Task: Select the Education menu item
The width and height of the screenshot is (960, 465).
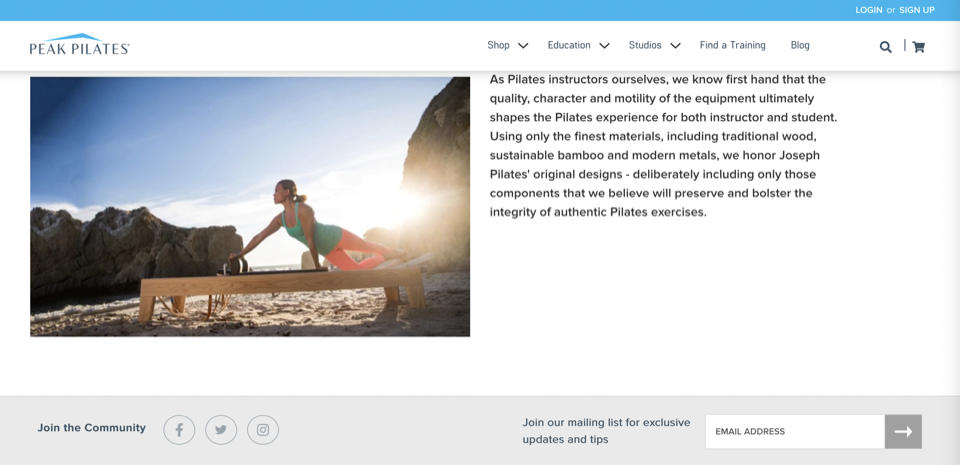Action: click(x=568, y=45)
